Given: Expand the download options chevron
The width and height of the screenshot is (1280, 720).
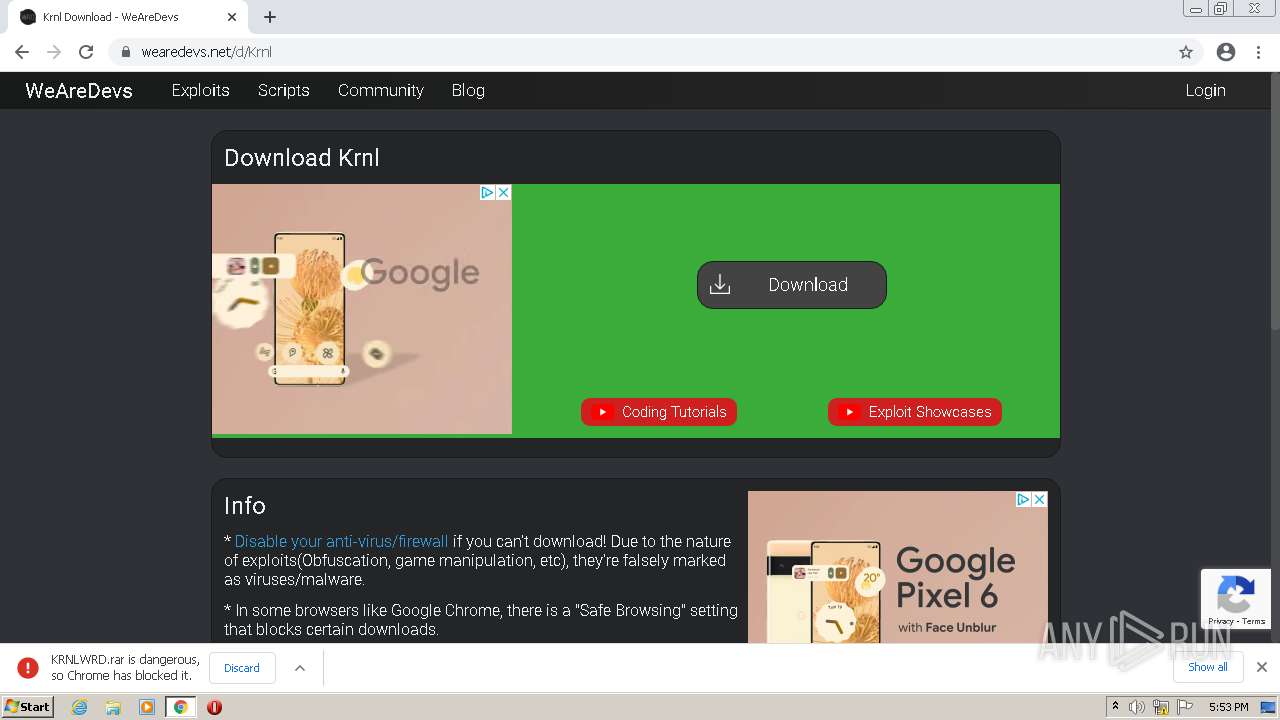Looking at the screenshot, I should click(299, 668).
